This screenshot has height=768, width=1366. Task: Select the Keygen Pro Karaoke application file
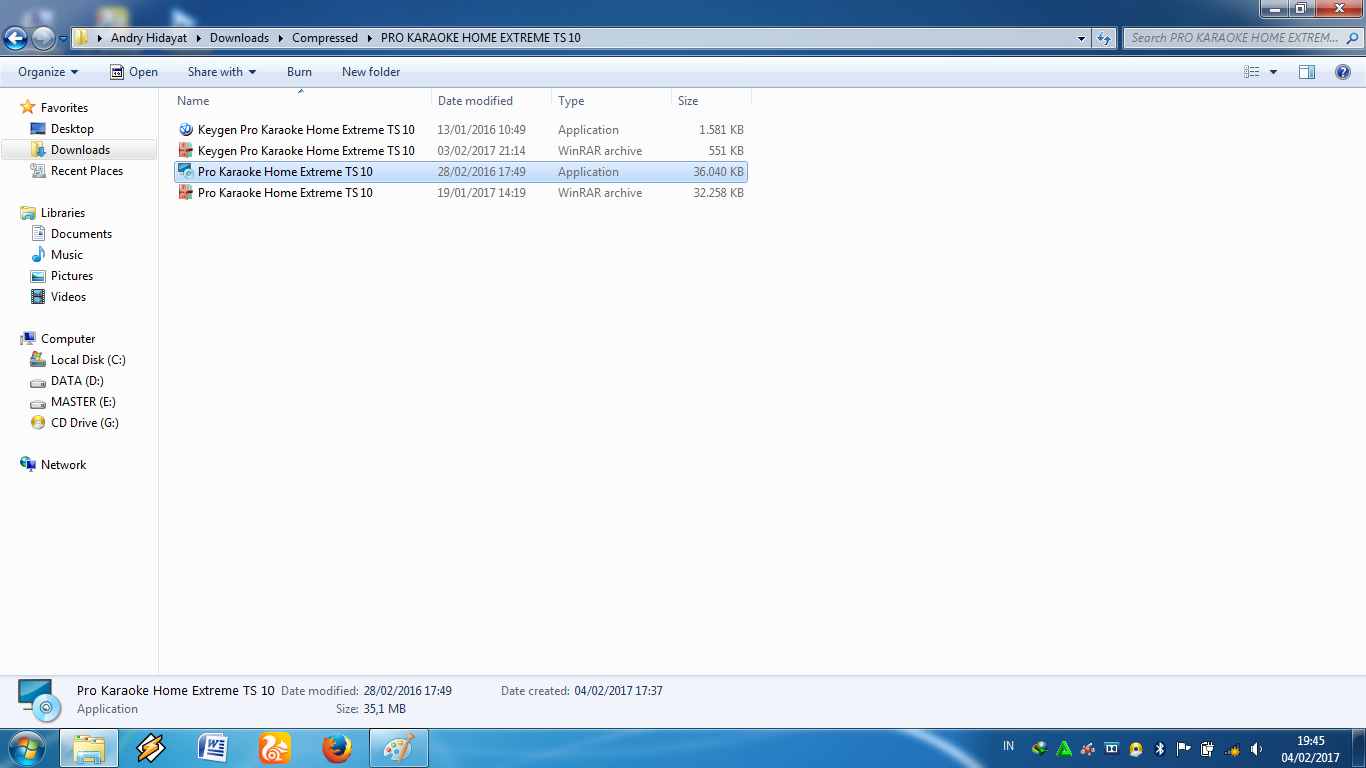[461, 130]
